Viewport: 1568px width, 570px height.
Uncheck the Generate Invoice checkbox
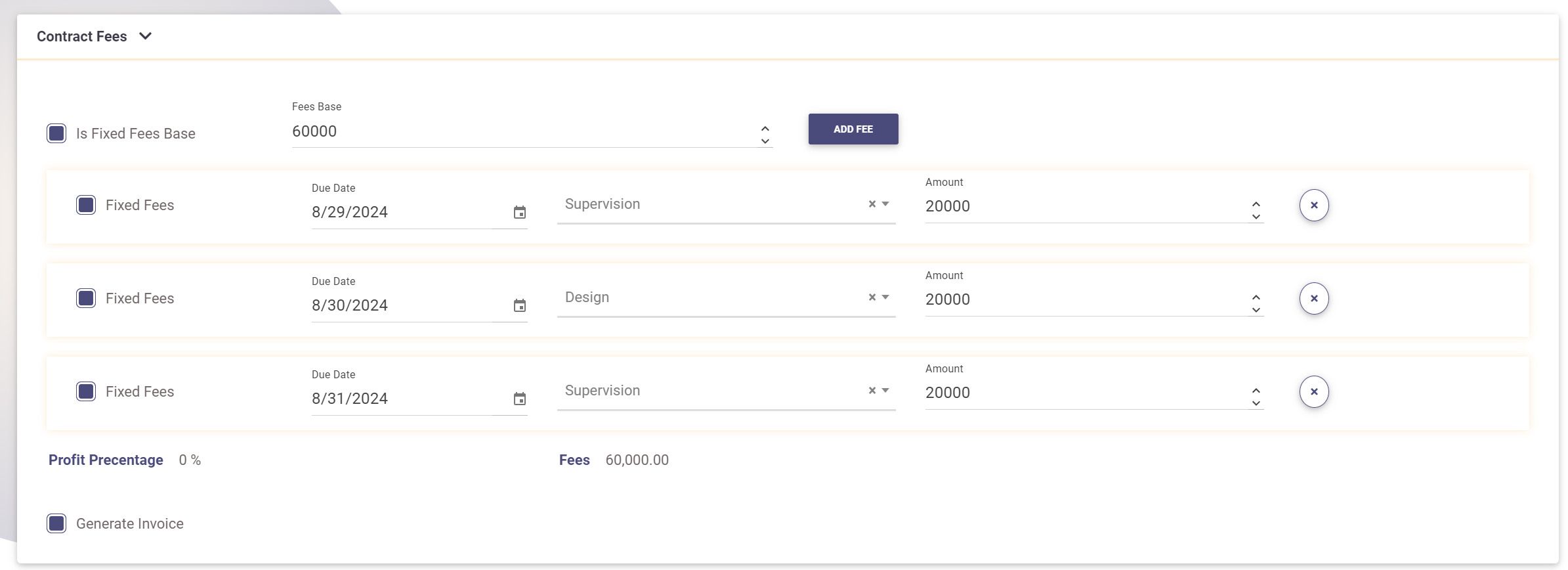[56, 523]
